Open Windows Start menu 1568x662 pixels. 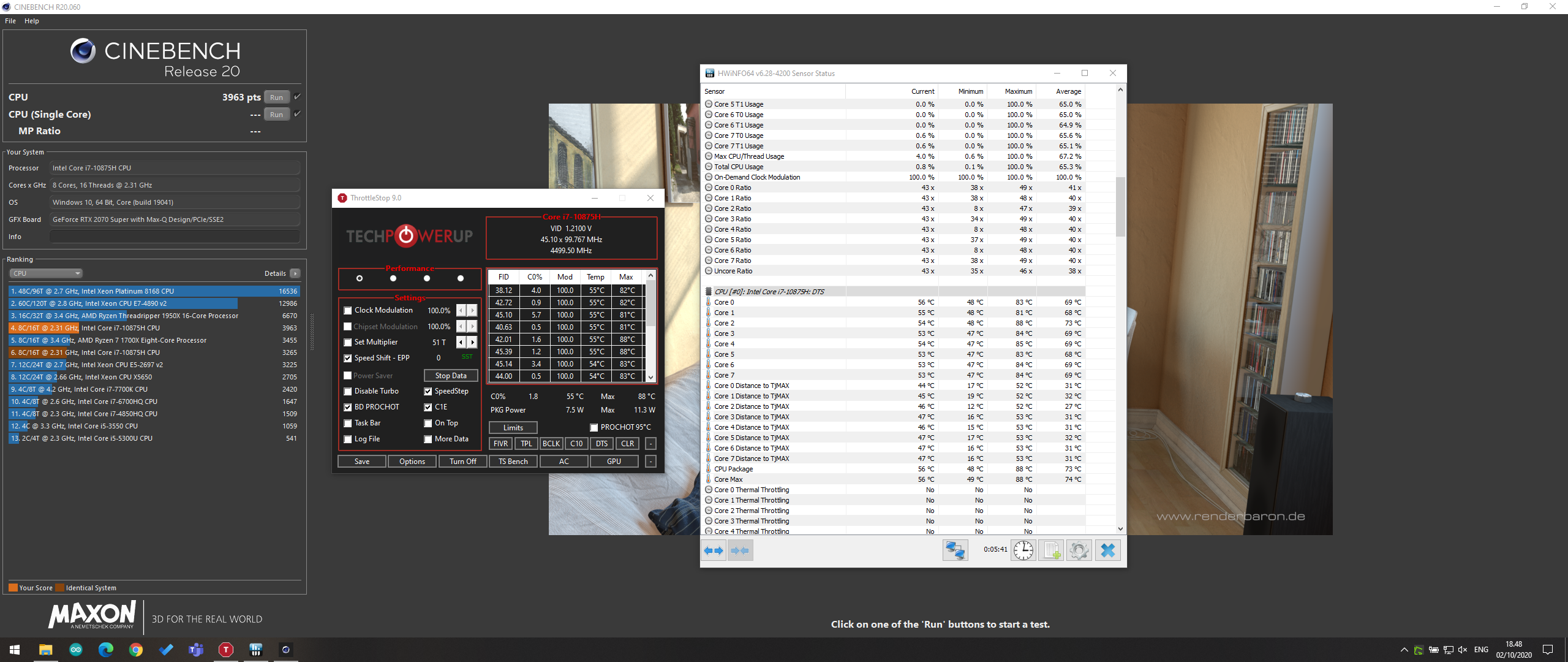tap(15, 650)
